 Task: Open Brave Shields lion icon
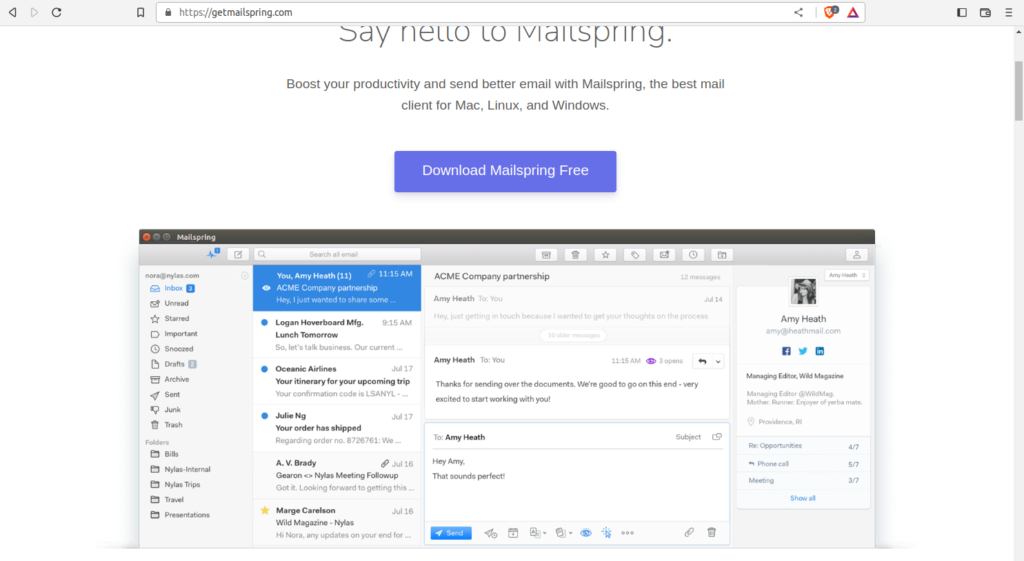(x=830, y=12)
